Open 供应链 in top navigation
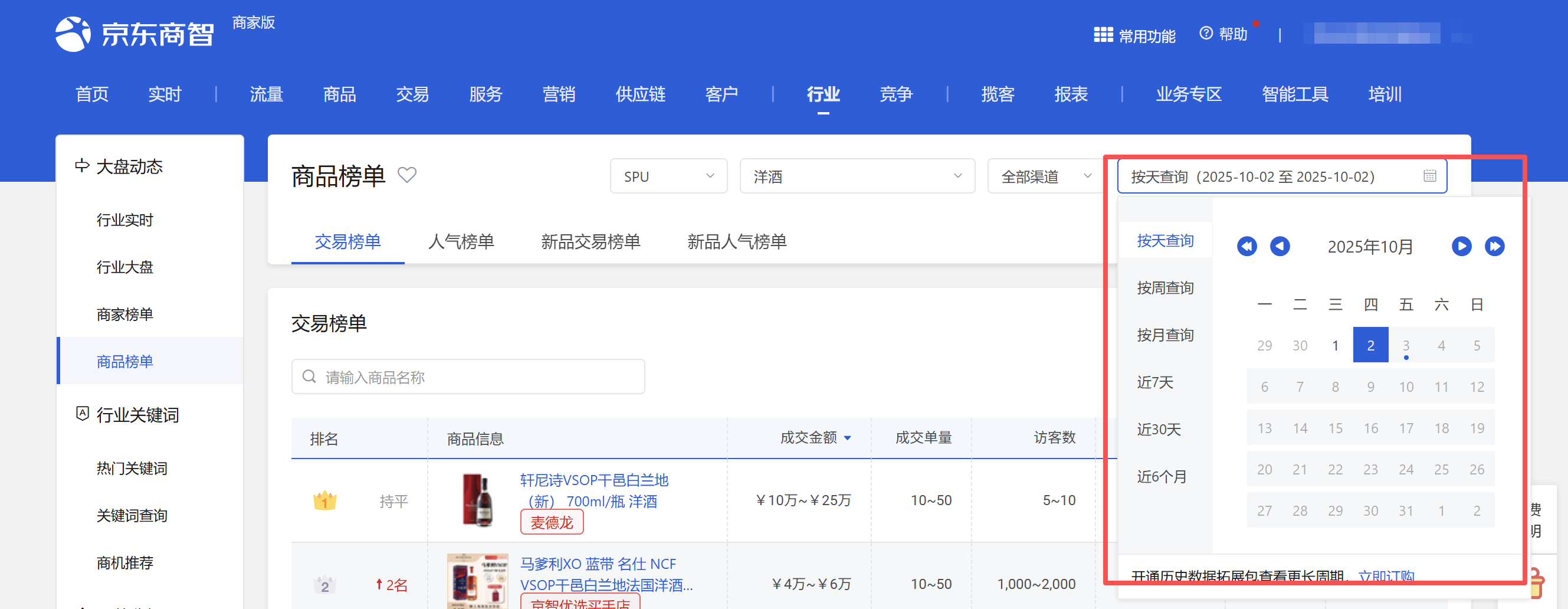 click(640, 94)
